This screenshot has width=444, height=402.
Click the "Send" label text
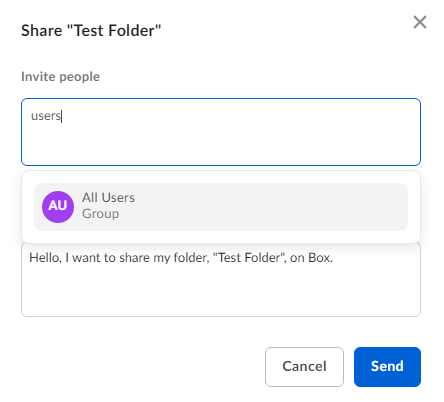(x=387, y=366)
